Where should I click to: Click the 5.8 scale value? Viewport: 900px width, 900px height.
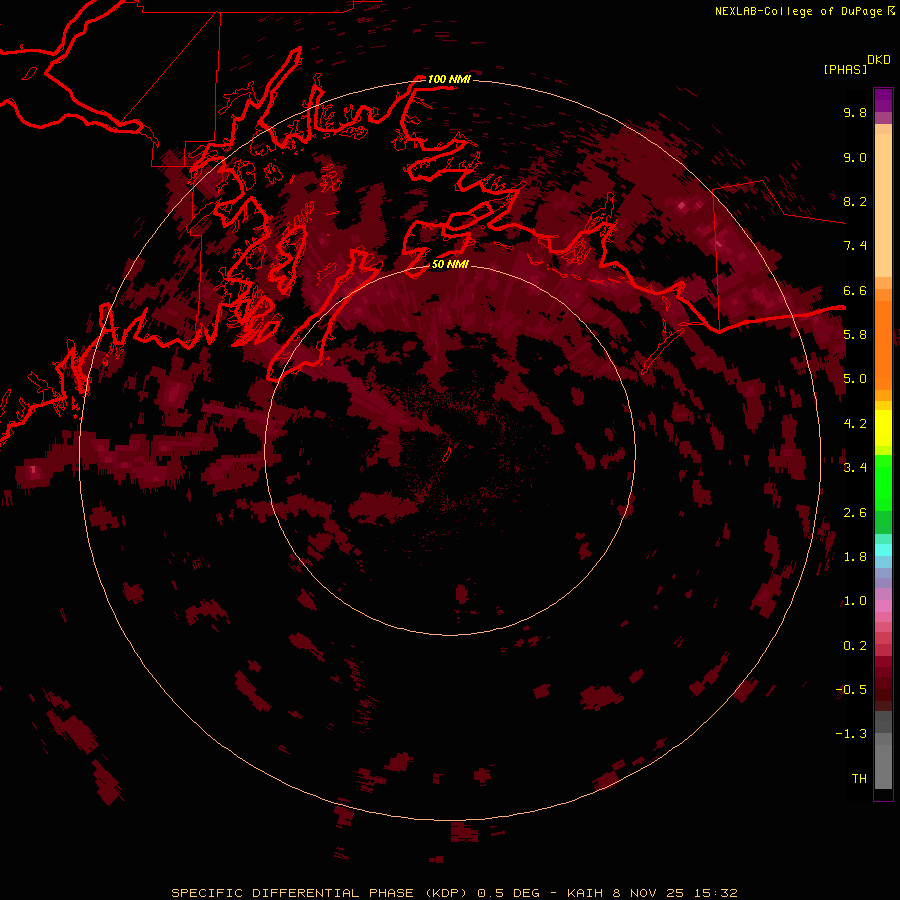855,335
